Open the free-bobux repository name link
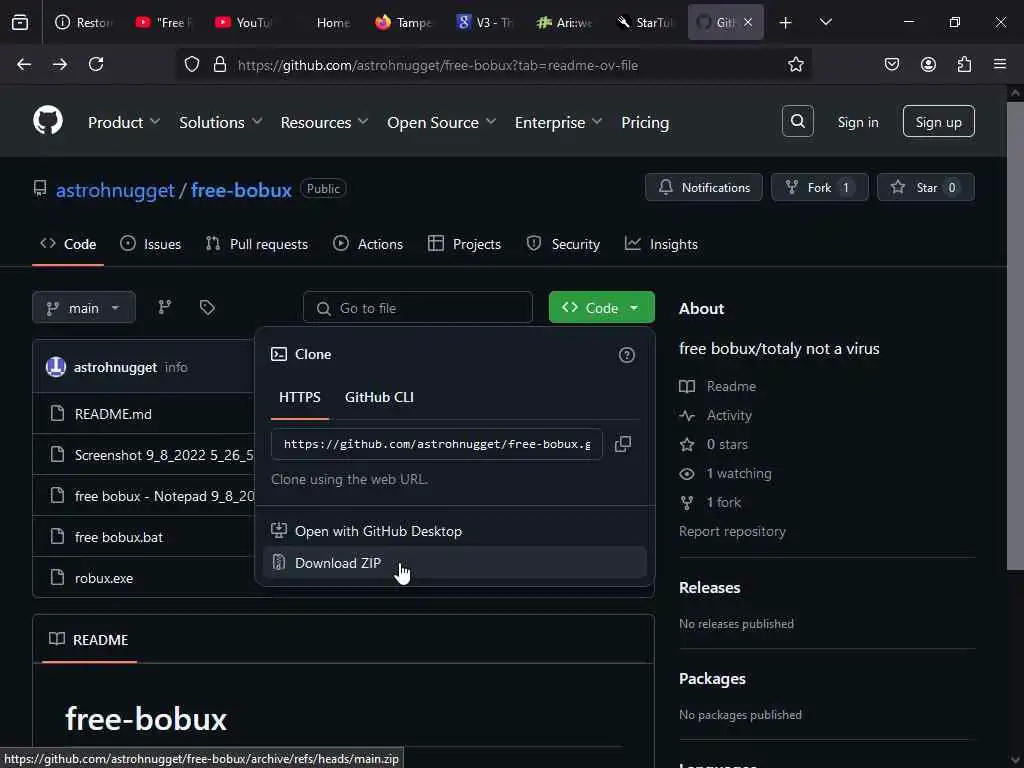 [x=241, y=190]
